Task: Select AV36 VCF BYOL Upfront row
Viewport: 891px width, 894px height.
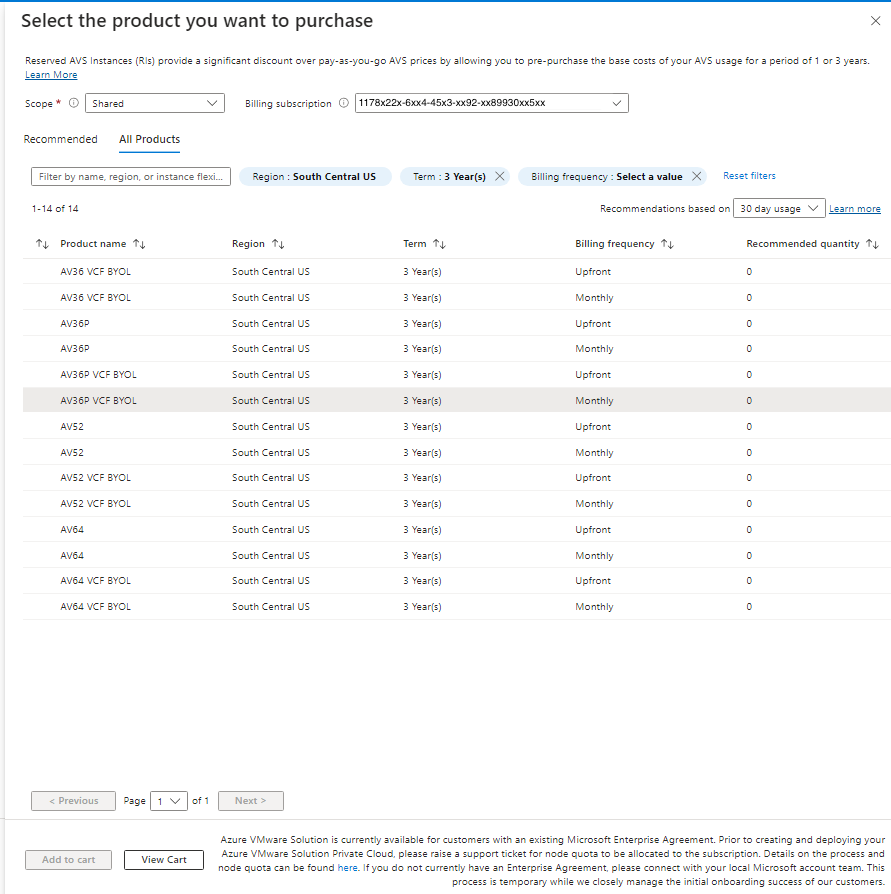Action: tap(457, 271)
